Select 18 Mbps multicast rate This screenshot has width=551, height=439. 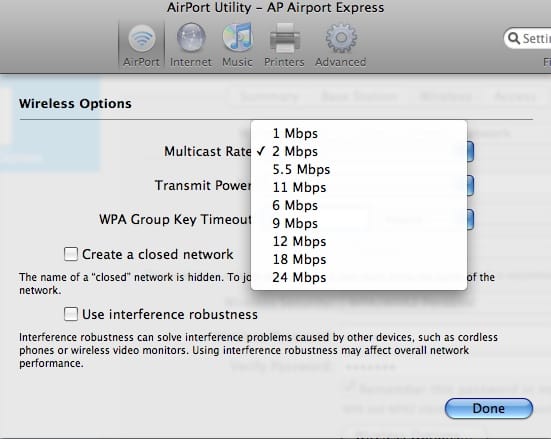(359, 259)
